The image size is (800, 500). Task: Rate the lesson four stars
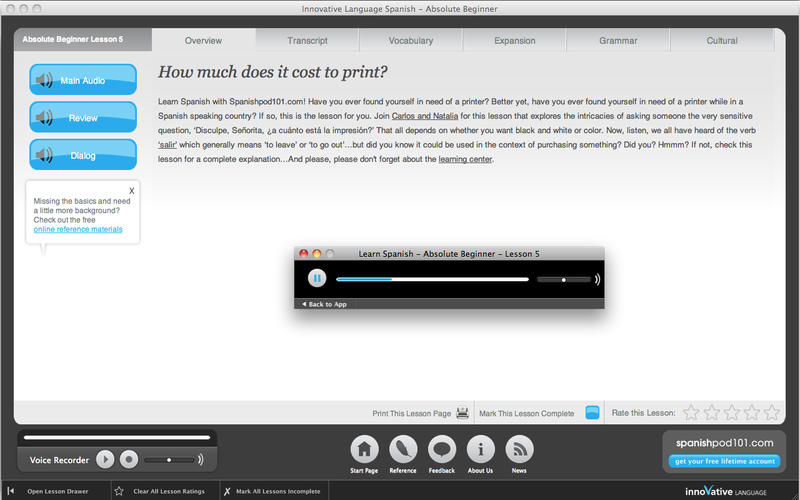(x=752, y=412)
